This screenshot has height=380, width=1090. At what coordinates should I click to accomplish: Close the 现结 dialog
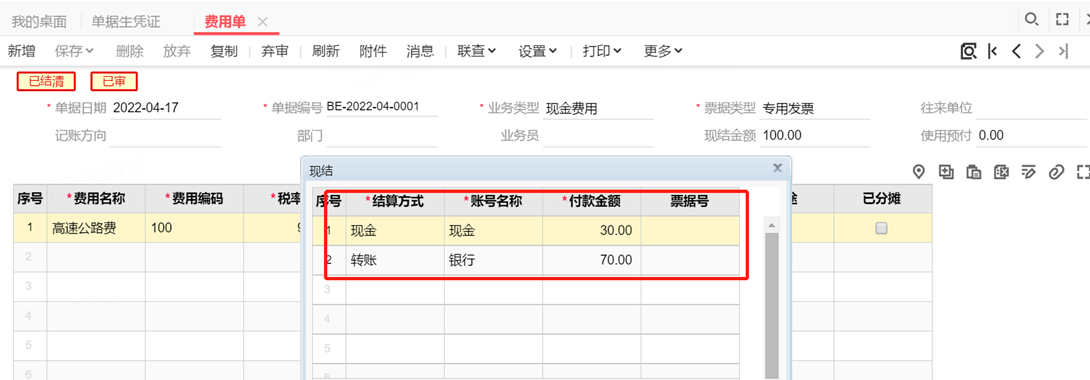click(777, 168)
